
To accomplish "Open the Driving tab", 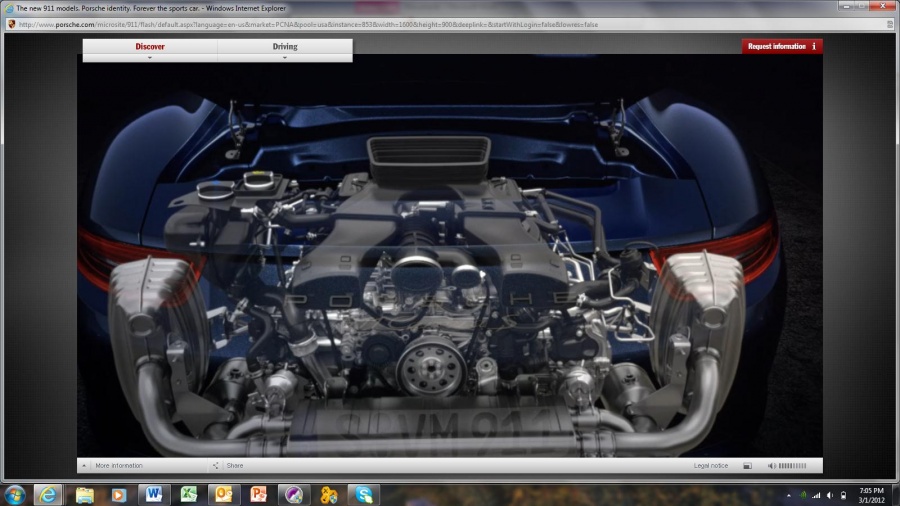I will click(x=285, y=46).
